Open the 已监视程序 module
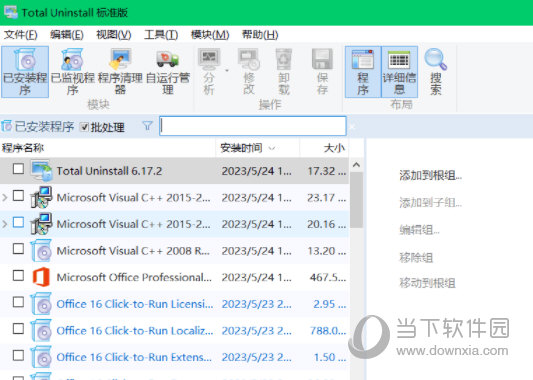Screen dimensions: 533x380 coord(72,72)
